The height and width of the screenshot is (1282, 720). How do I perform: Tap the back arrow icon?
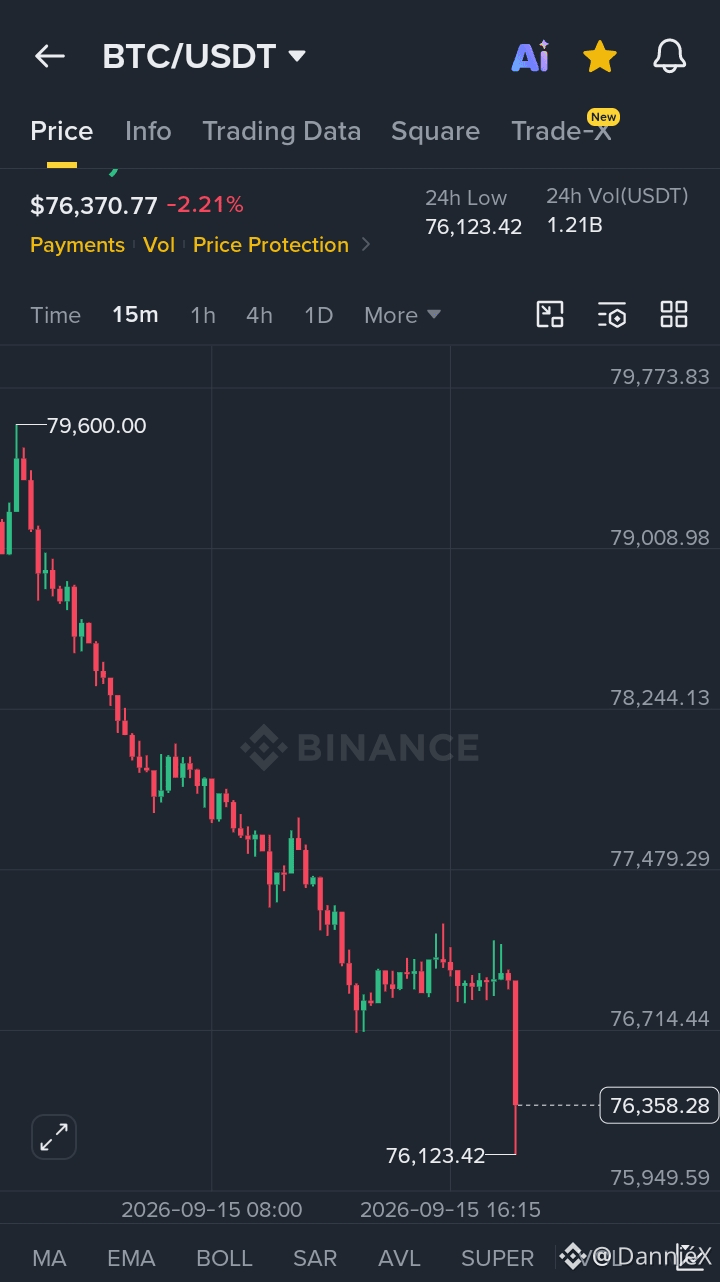tap(50, 57)
